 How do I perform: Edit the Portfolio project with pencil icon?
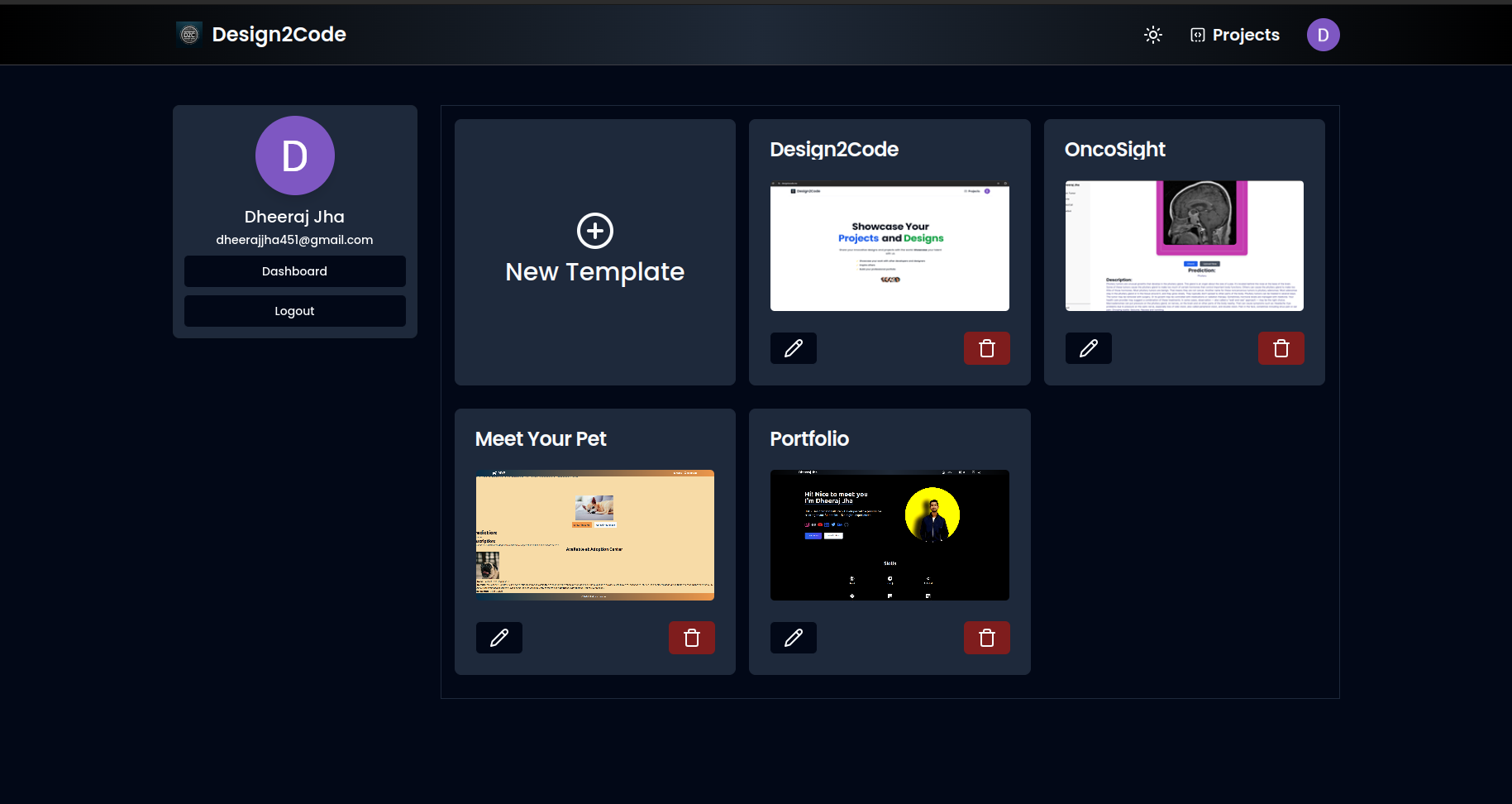click(x=794, y=638)
